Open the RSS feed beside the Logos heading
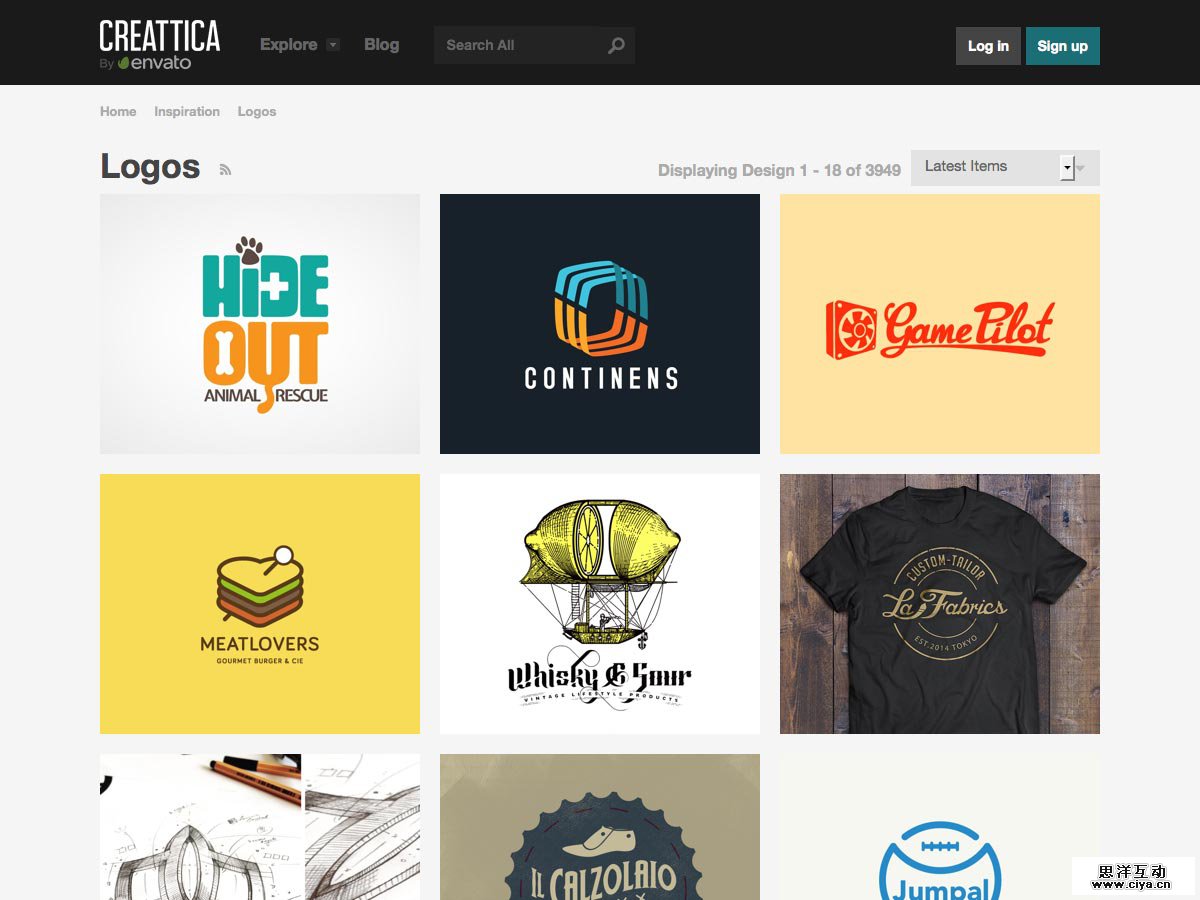 pos(225,170)
